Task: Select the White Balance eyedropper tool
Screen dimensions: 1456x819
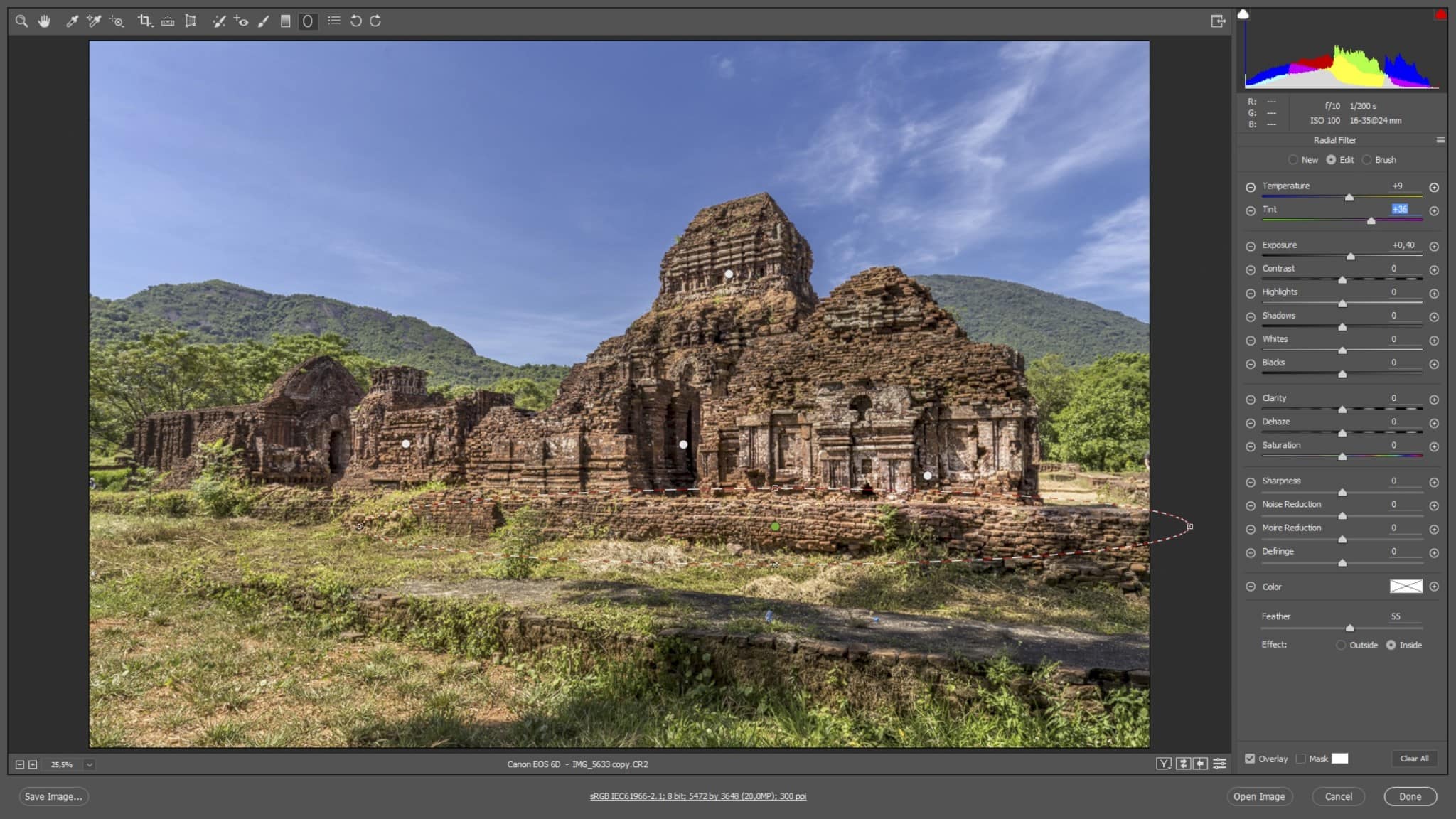Action: tap(72, 21)
